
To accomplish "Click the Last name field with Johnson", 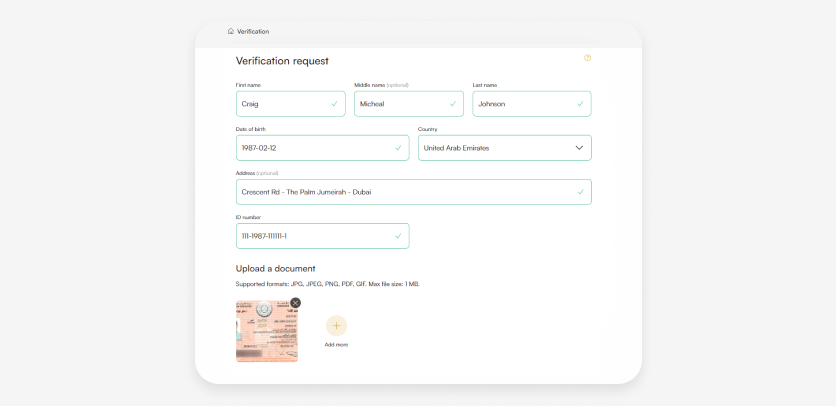I will point(520,104).
